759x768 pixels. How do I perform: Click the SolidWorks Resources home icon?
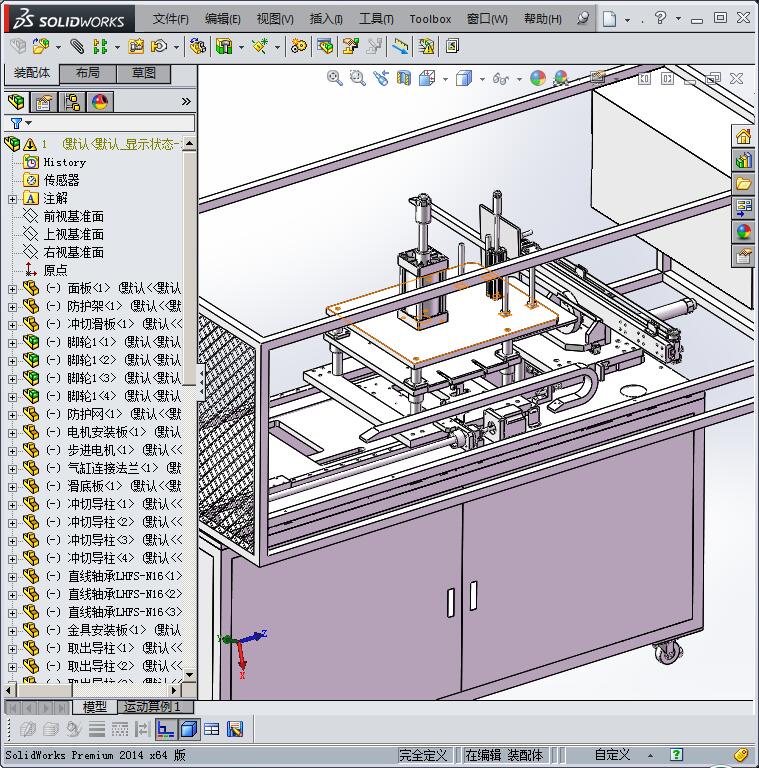(x=743, y=136)
